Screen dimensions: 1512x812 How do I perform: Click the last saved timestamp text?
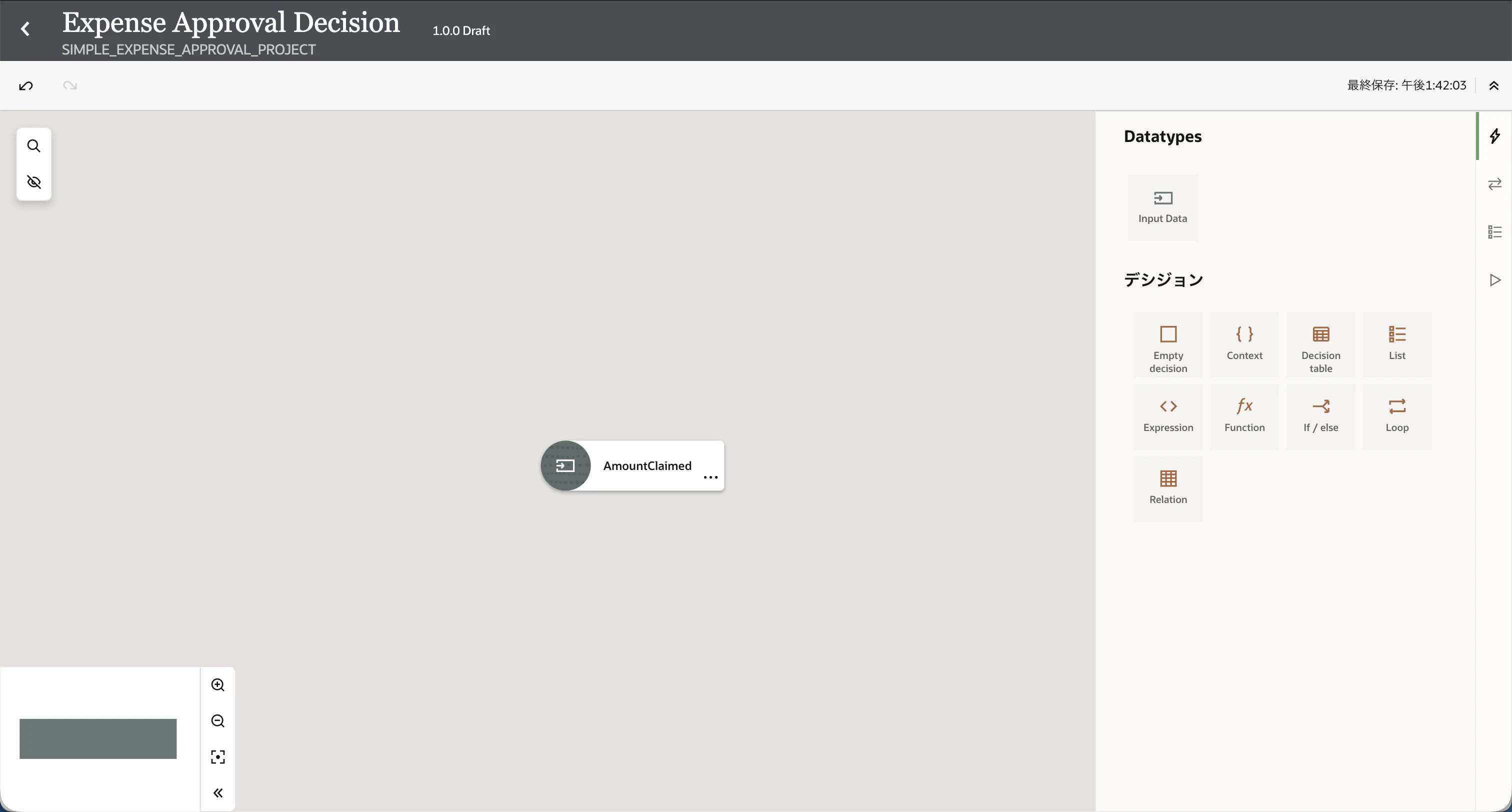pyautogui.click(x=1406, y=85)
